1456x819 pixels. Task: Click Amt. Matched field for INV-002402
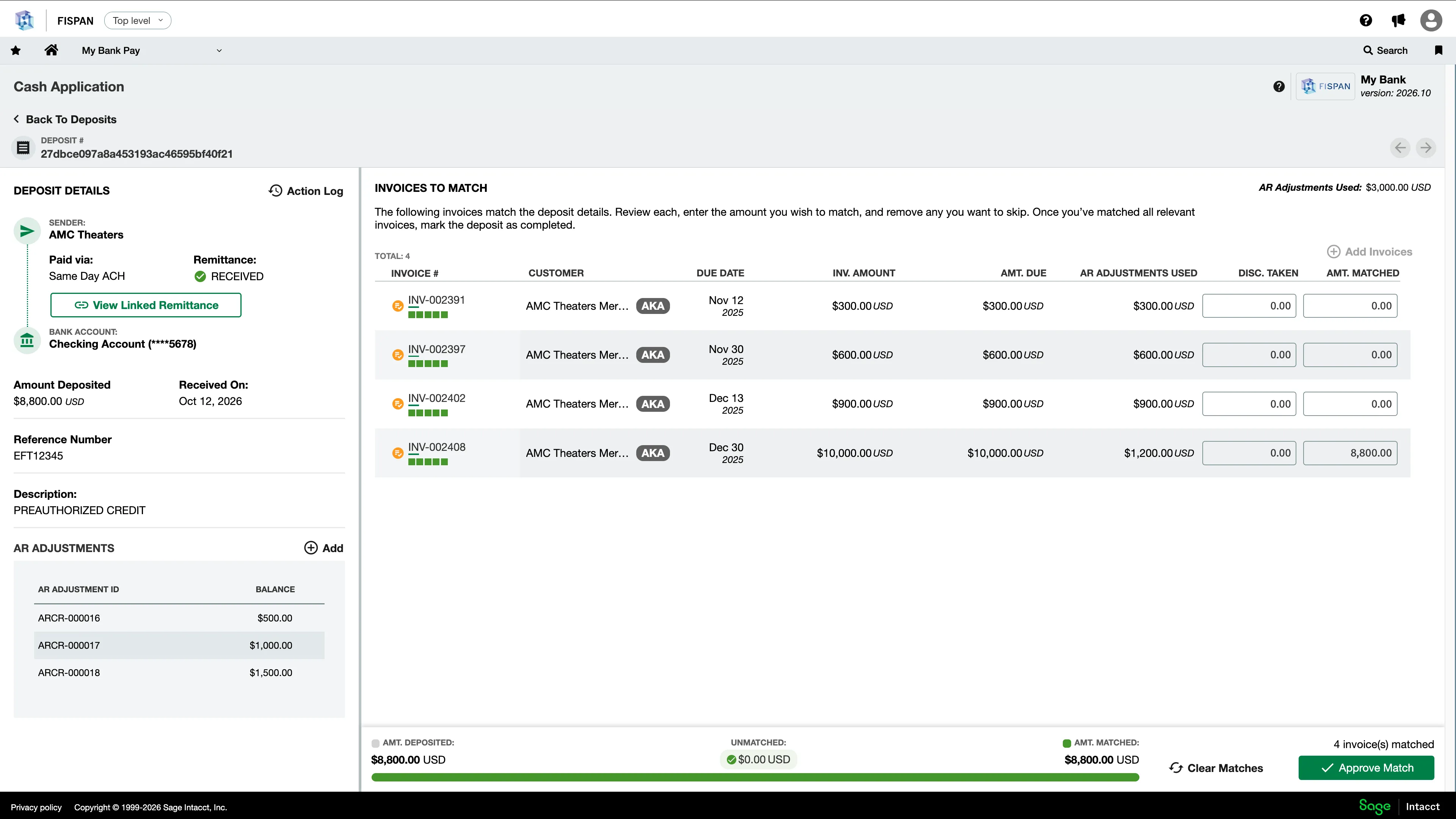click(x=1350, y=404)
